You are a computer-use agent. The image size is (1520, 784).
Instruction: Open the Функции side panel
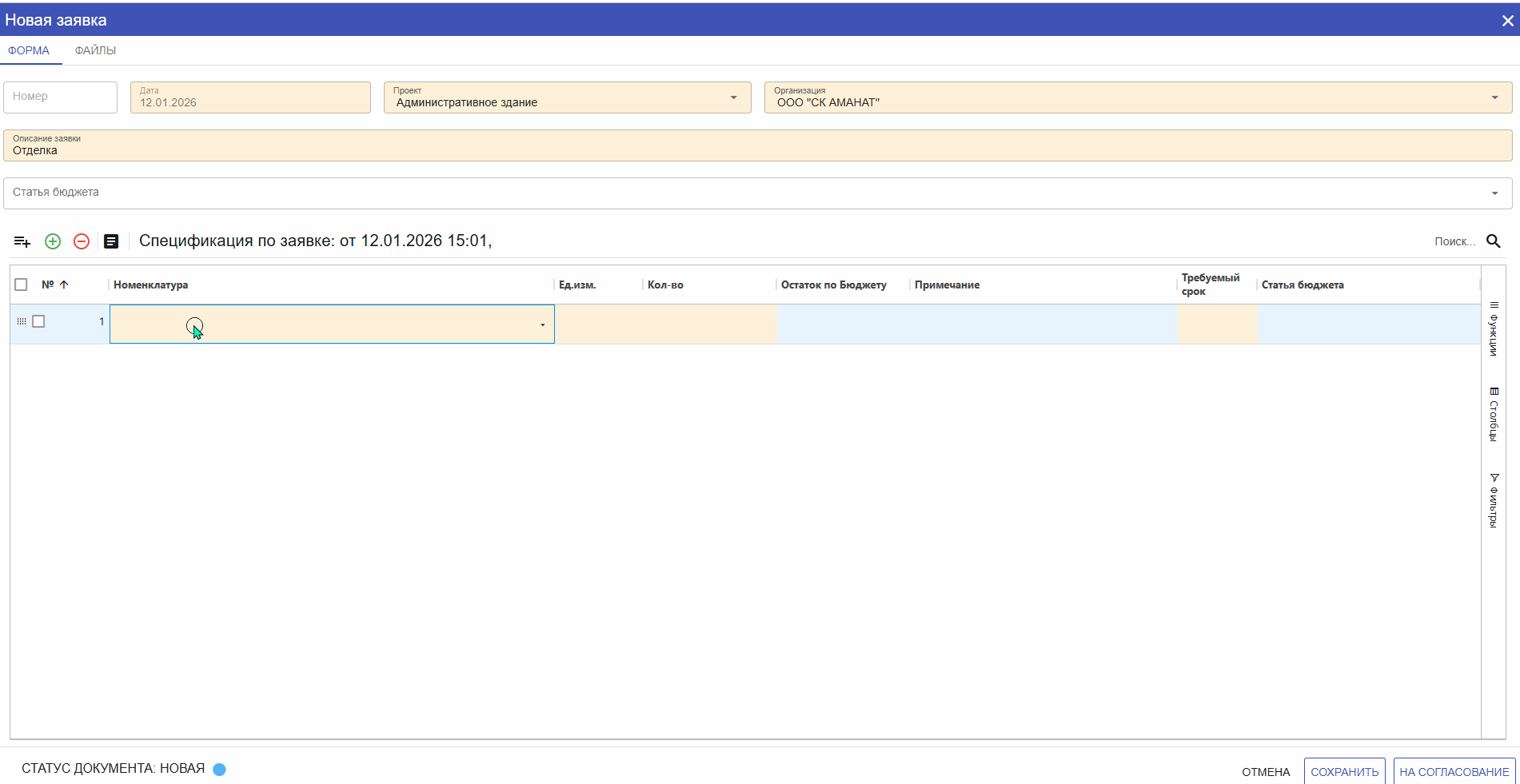click(1494, 329)
